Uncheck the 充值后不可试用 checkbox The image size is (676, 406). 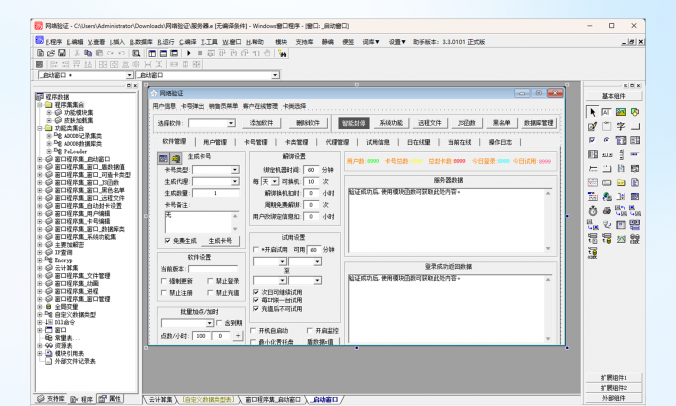pos(256,309)
